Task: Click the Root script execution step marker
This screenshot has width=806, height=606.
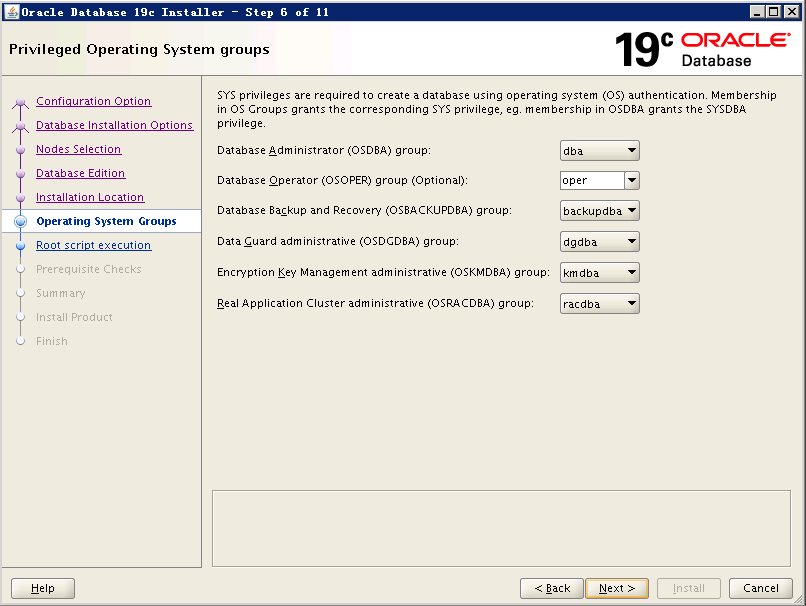Action: [x=21, y=246]
